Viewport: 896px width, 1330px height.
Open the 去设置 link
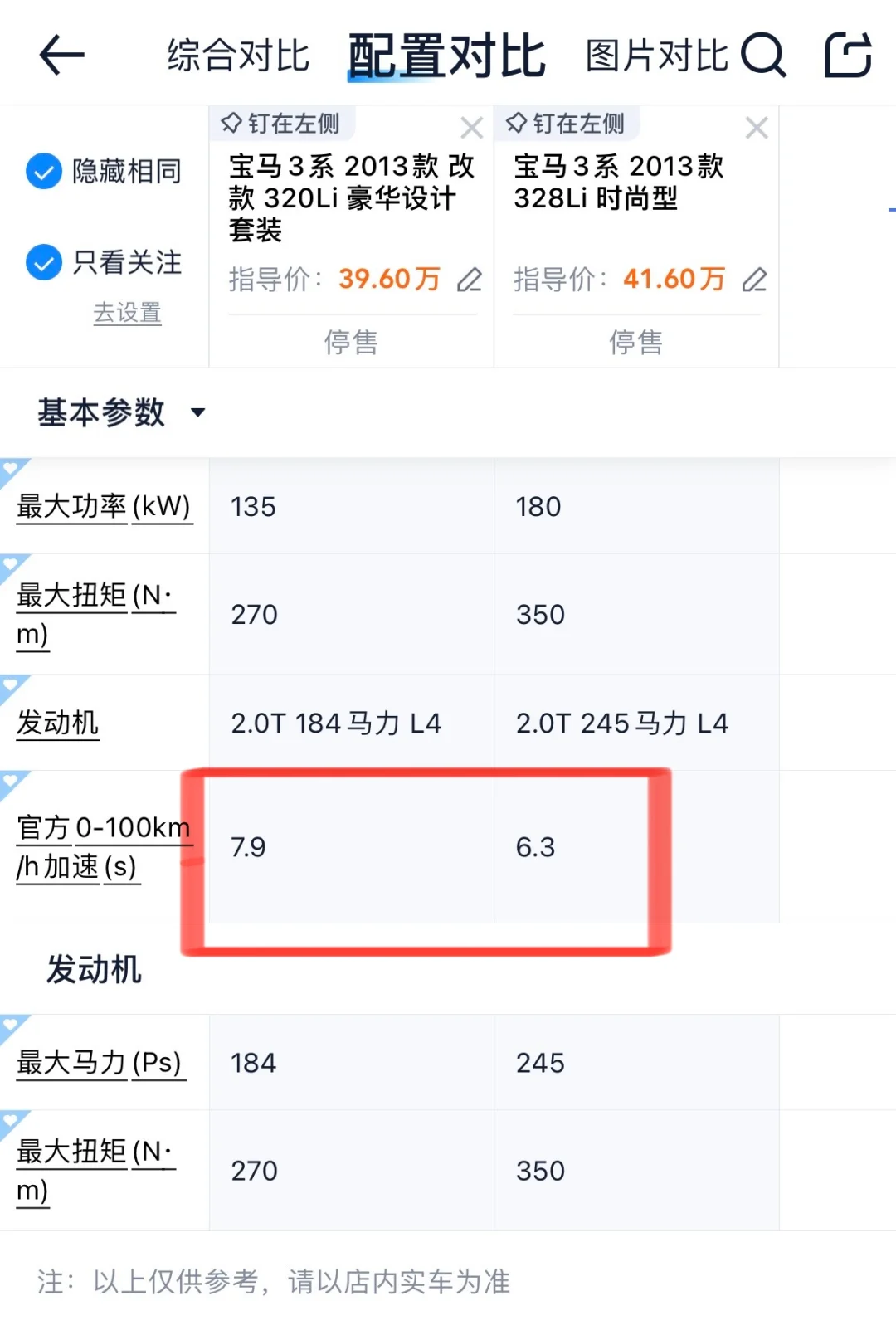(x=127, y=313)
